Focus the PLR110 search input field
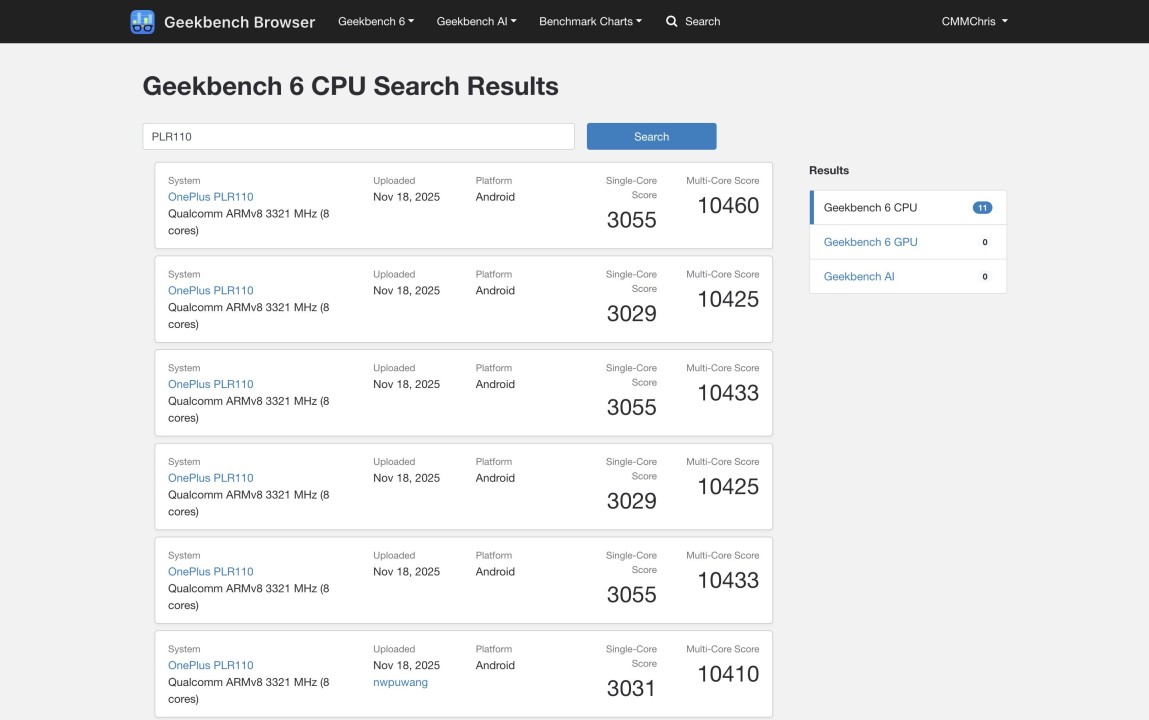Screen dimensions: 1149x720 tap(358, 137)
